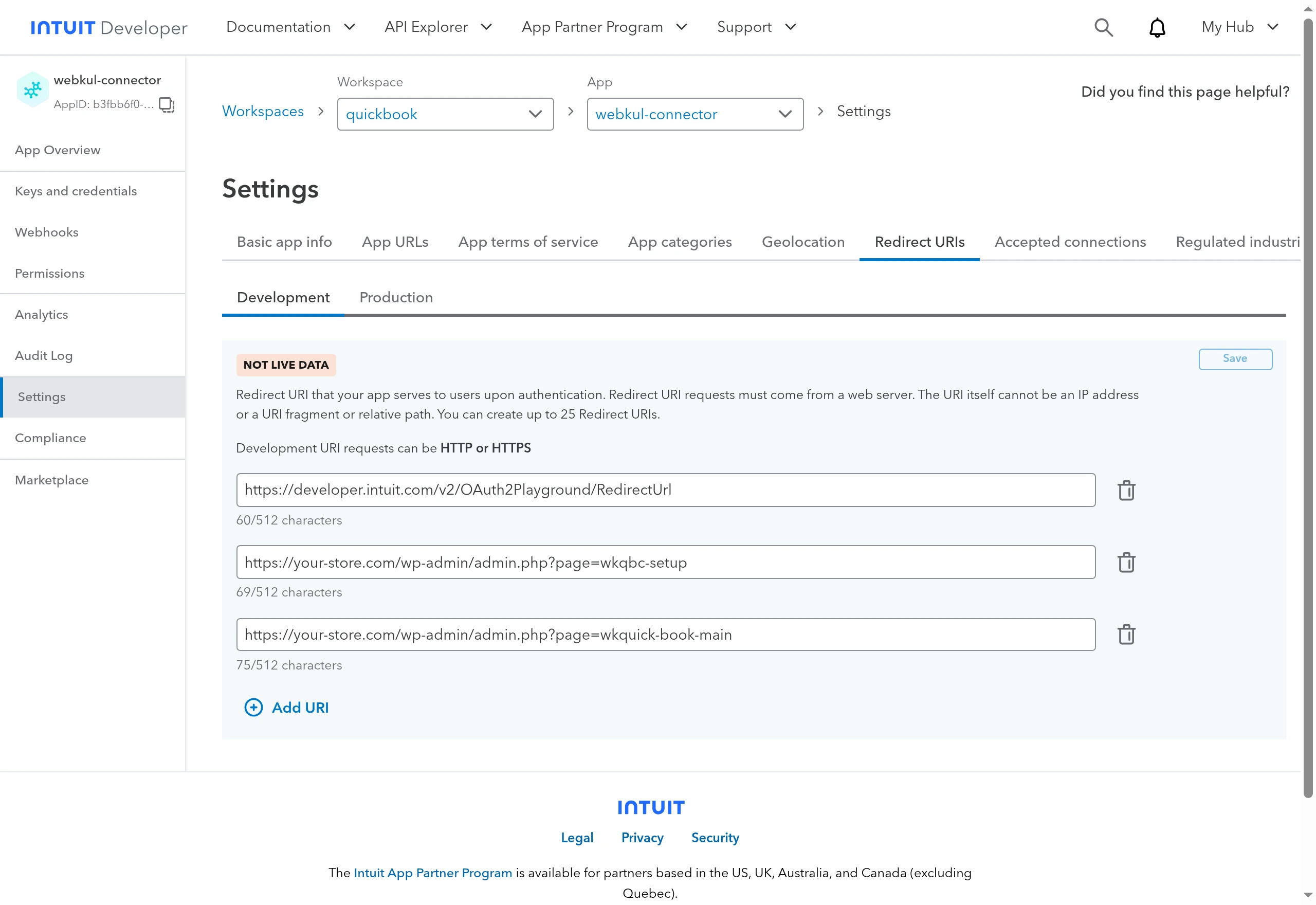Expand the App Partner Program menu
1316x905 pixels.
[604, 27]
